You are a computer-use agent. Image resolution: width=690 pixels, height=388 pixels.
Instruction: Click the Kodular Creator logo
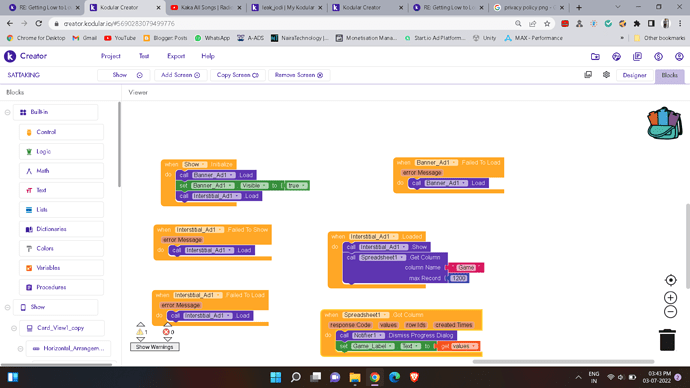(26, 56)
